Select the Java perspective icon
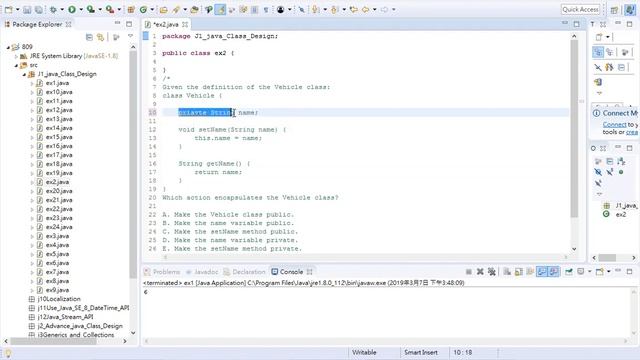 click(x=630, y=10)
